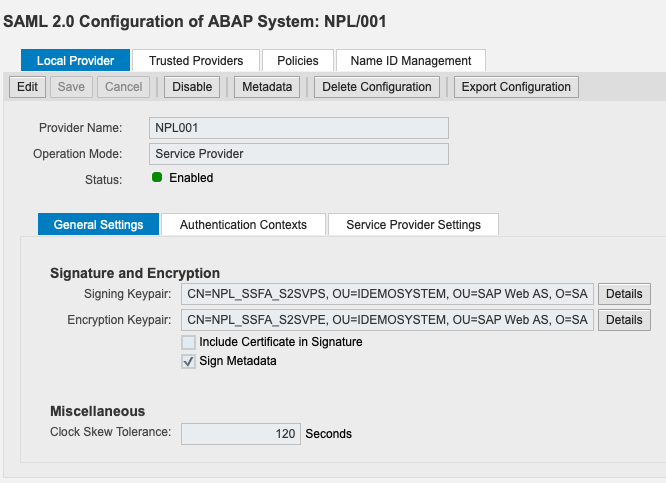Viewport: 666px width, 483px height.
Task: Click the Enabled status text
Action: click(x=191, y=178)
